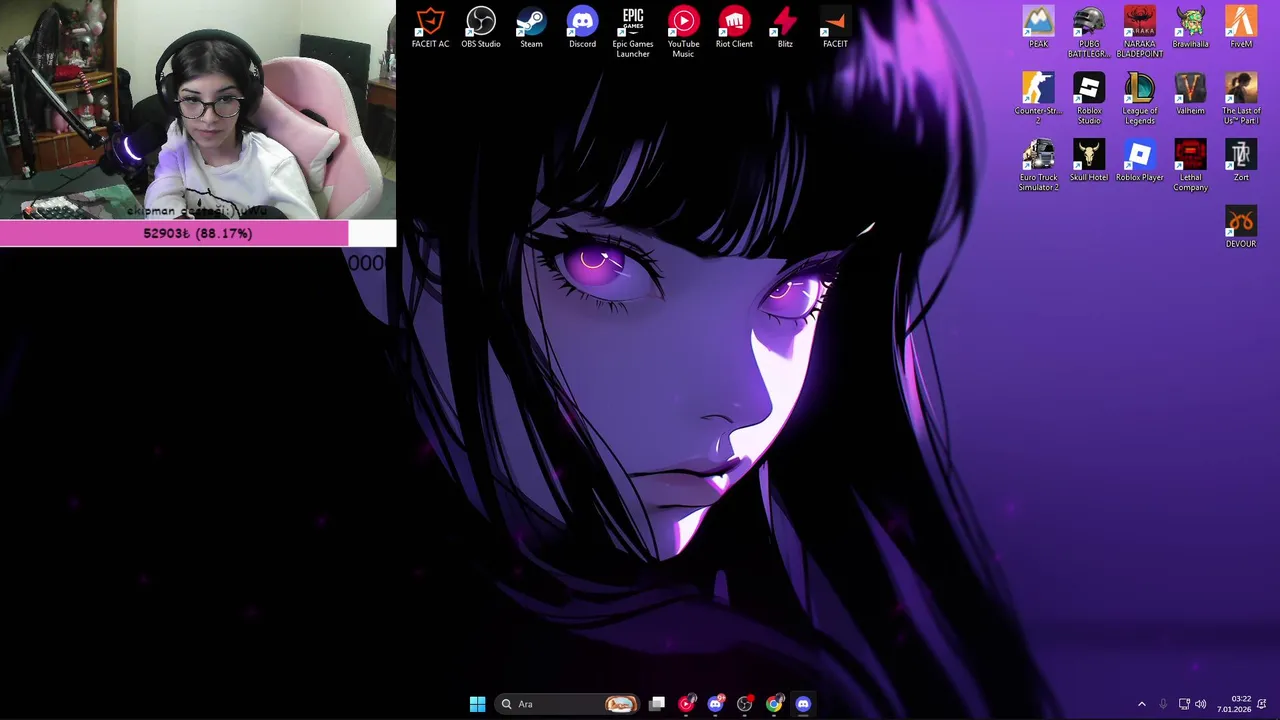Select the NARAKA BLADEPOINT icon
This screenshot has width=1280, height=720.
pyautogui.click(x=1139, y=32)
